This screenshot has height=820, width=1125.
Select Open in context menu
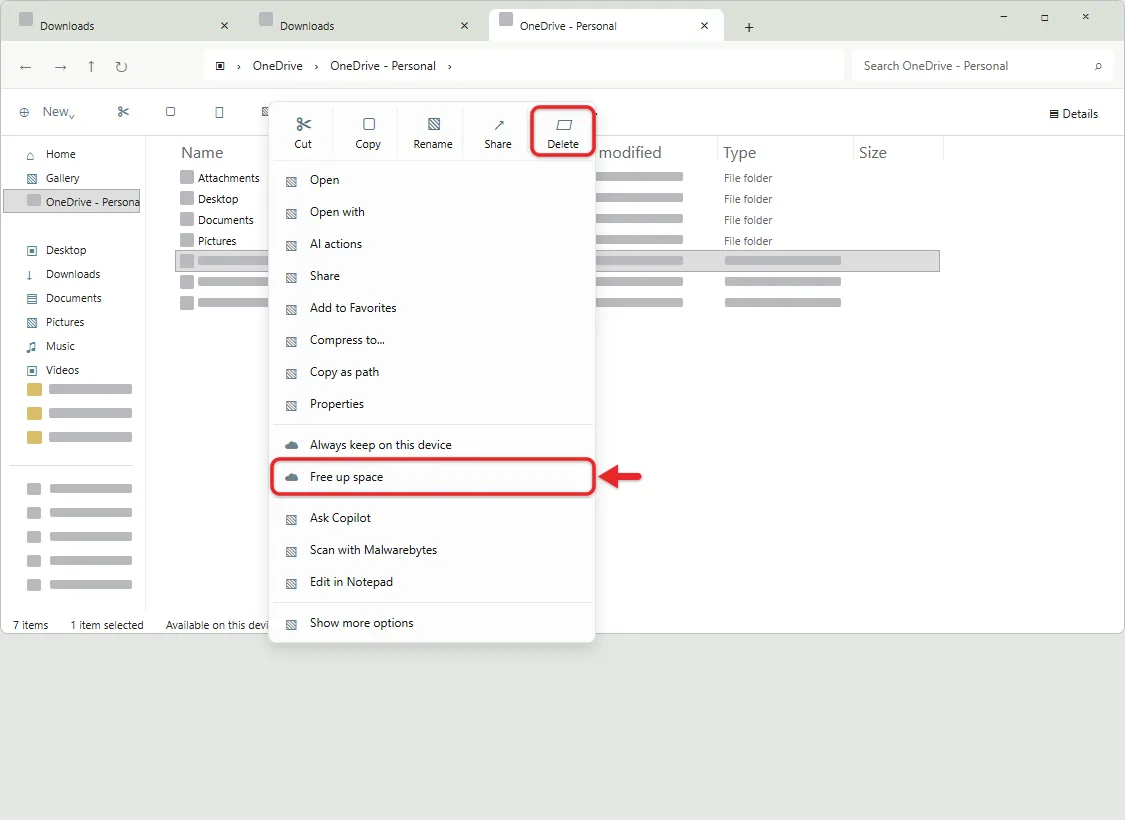click(433, 180)
